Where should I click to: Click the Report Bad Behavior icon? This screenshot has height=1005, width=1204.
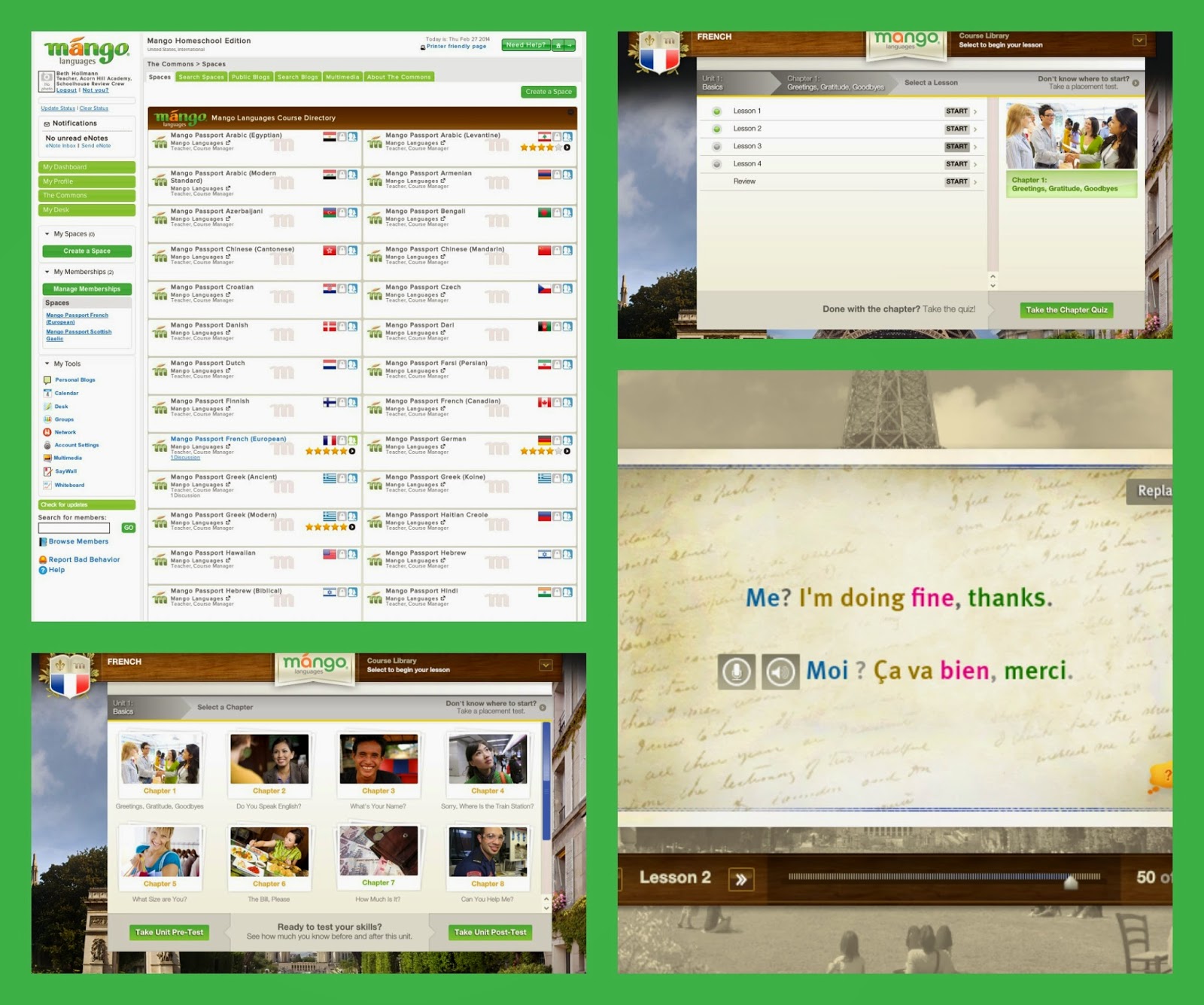(43, 560)
